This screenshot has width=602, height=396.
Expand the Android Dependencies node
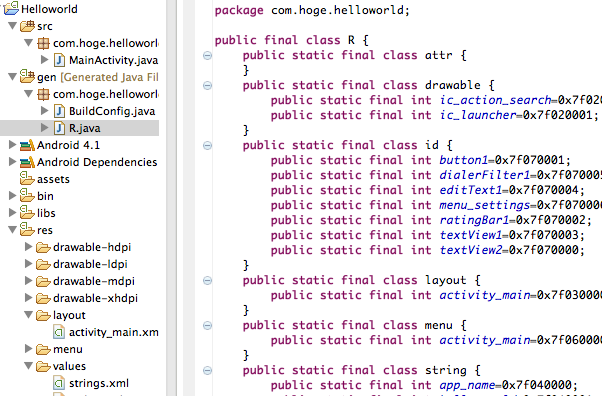[12, 161]
